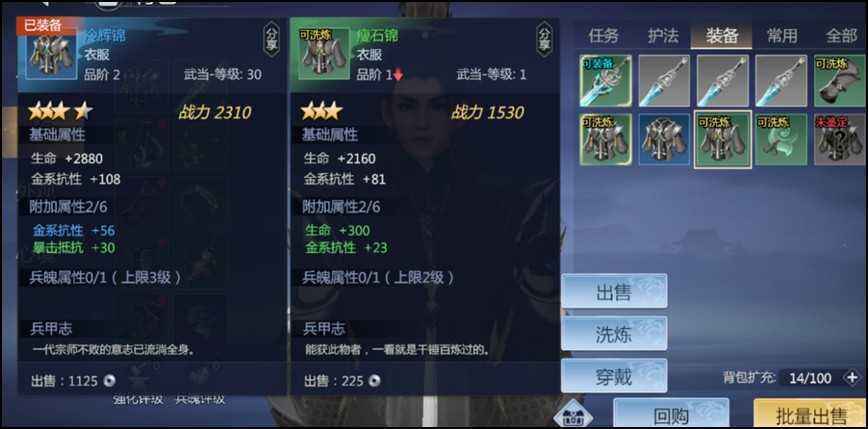Select the teal jade item marked 可洗炼
Image resolution: width=868 pixels, height=429 pixels.
coord(781,139)
